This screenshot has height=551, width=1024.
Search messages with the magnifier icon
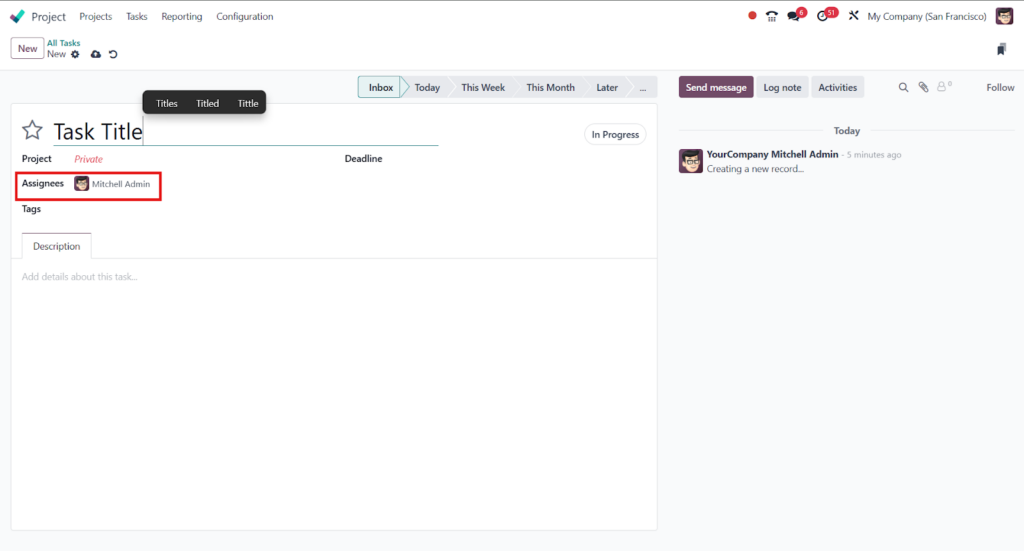coord(903,87)
